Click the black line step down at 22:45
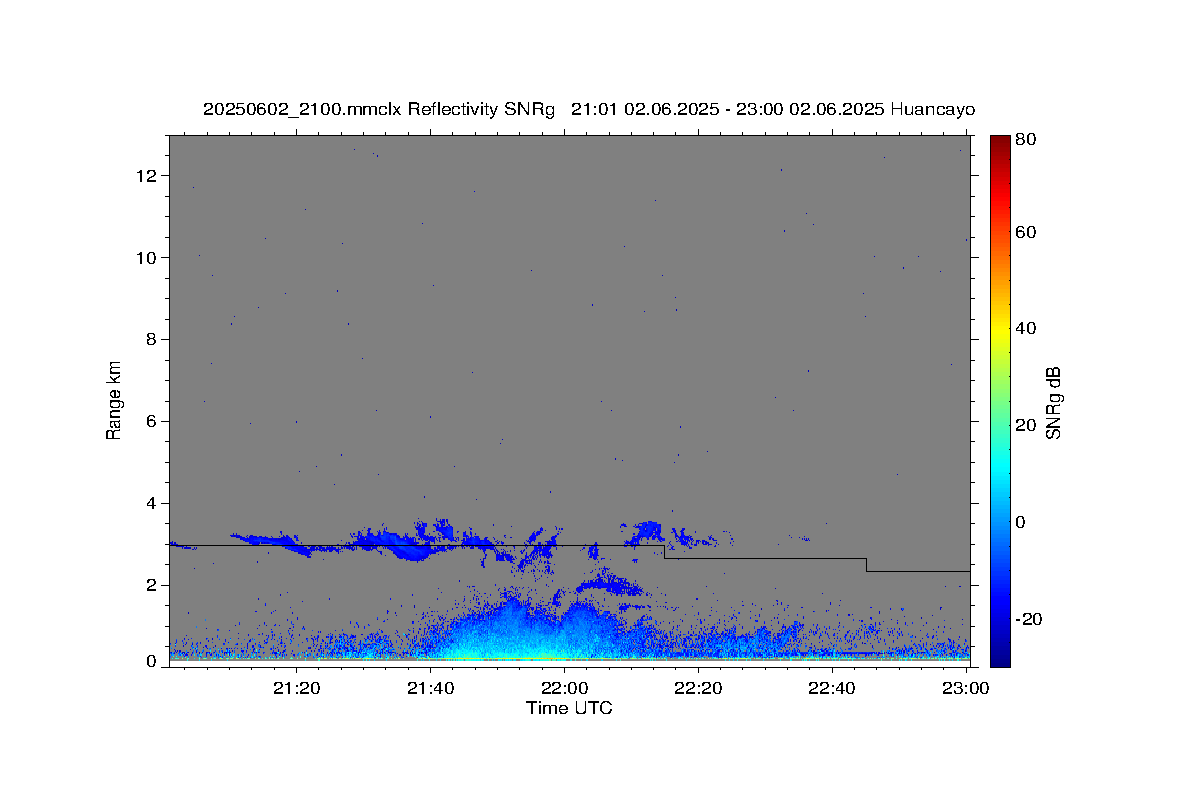 (x=866, y=565)
